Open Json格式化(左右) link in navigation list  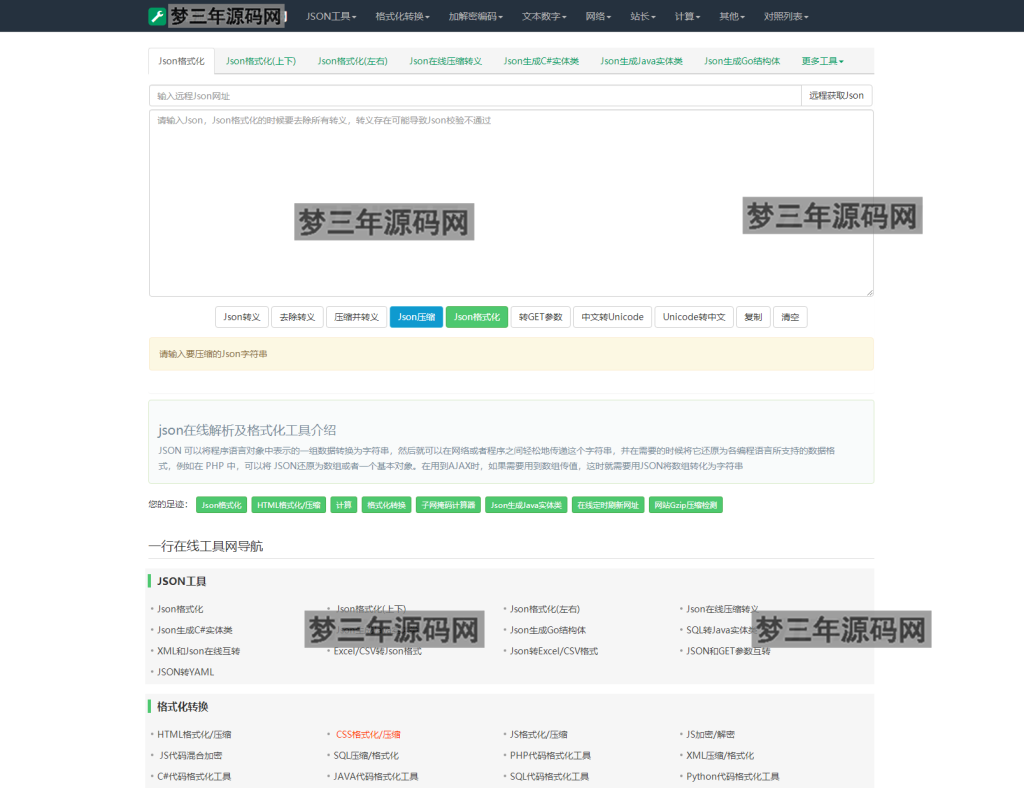pyautogui.click(x=545, y=608)
